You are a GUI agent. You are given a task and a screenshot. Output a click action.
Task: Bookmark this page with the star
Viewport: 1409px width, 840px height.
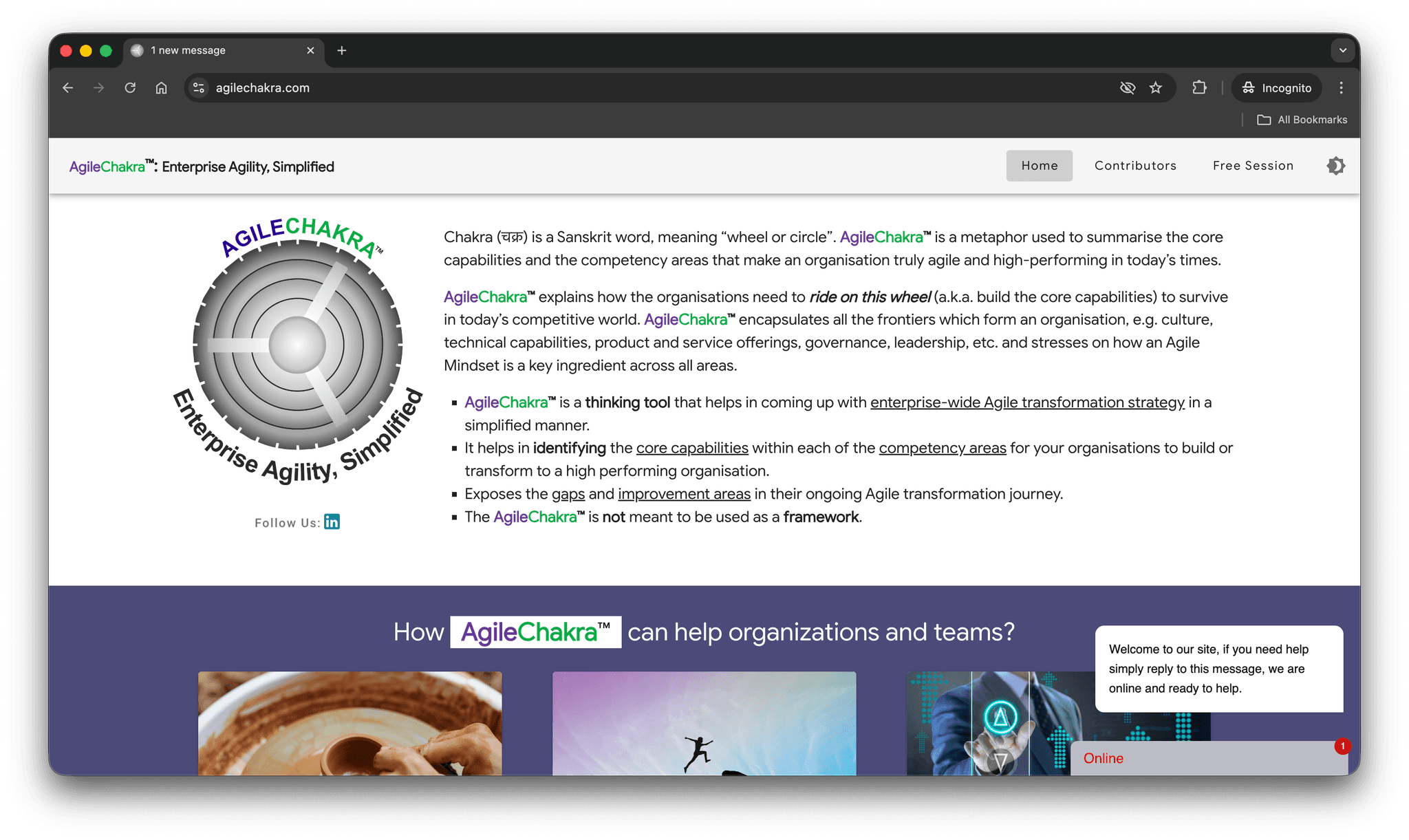1156,87
